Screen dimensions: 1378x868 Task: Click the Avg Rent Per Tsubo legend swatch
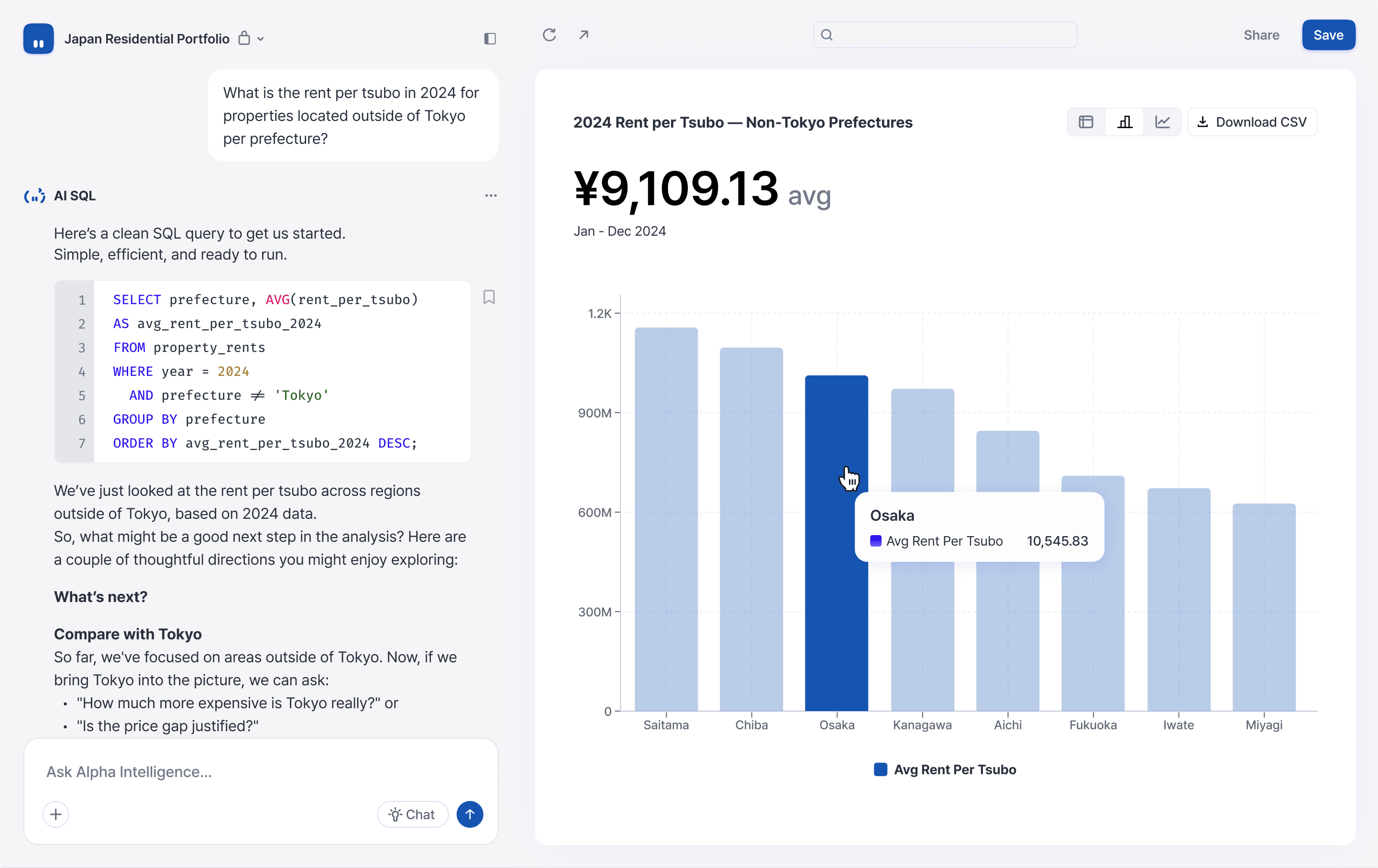click(x=880, y=769)
